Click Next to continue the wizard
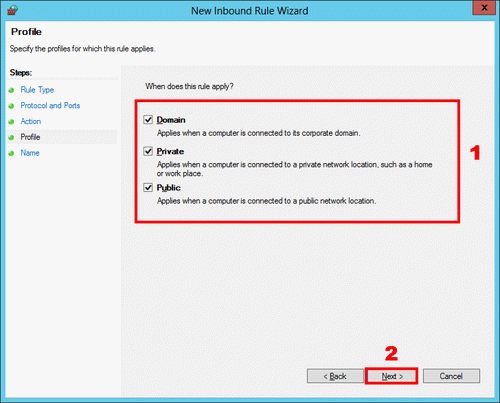Viewport: 500px width, 403px height. pyautogui.click(x=392, y=376)
